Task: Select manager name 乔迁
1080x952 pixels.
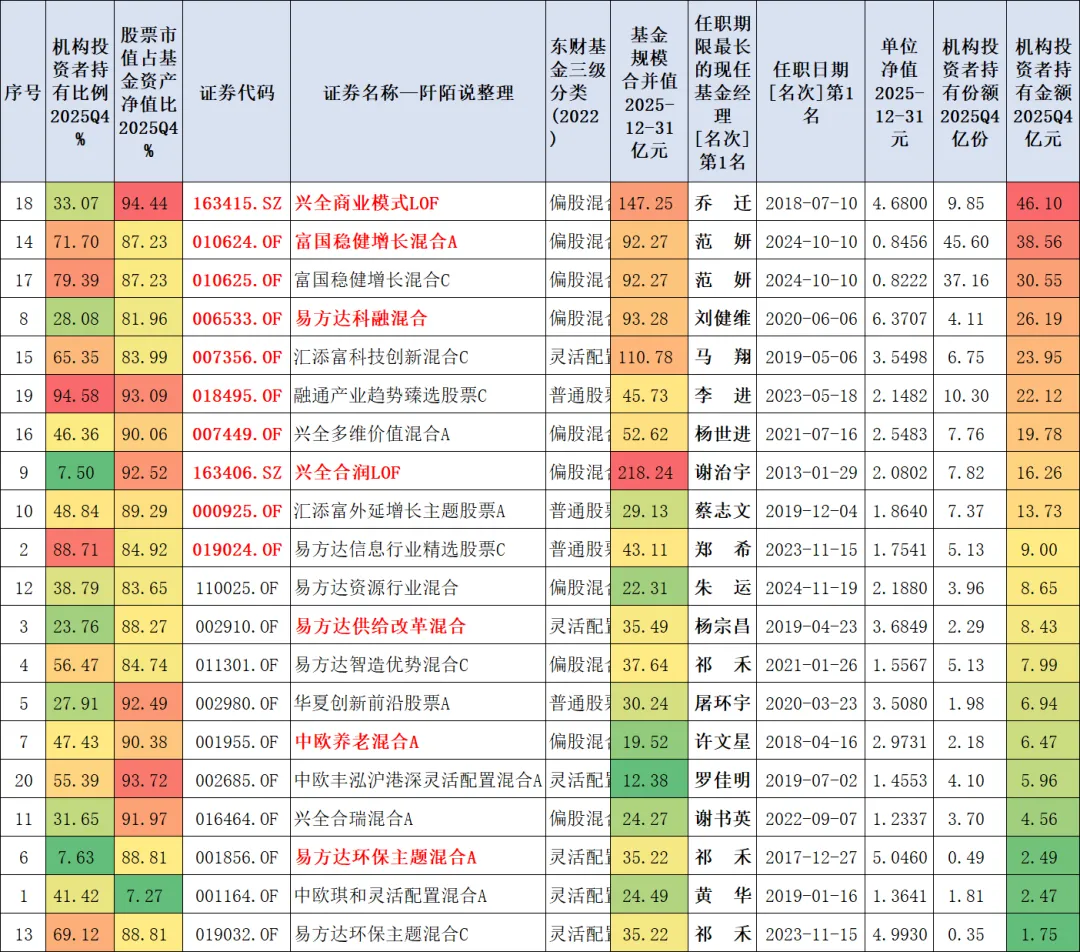Action: point(723,203)
